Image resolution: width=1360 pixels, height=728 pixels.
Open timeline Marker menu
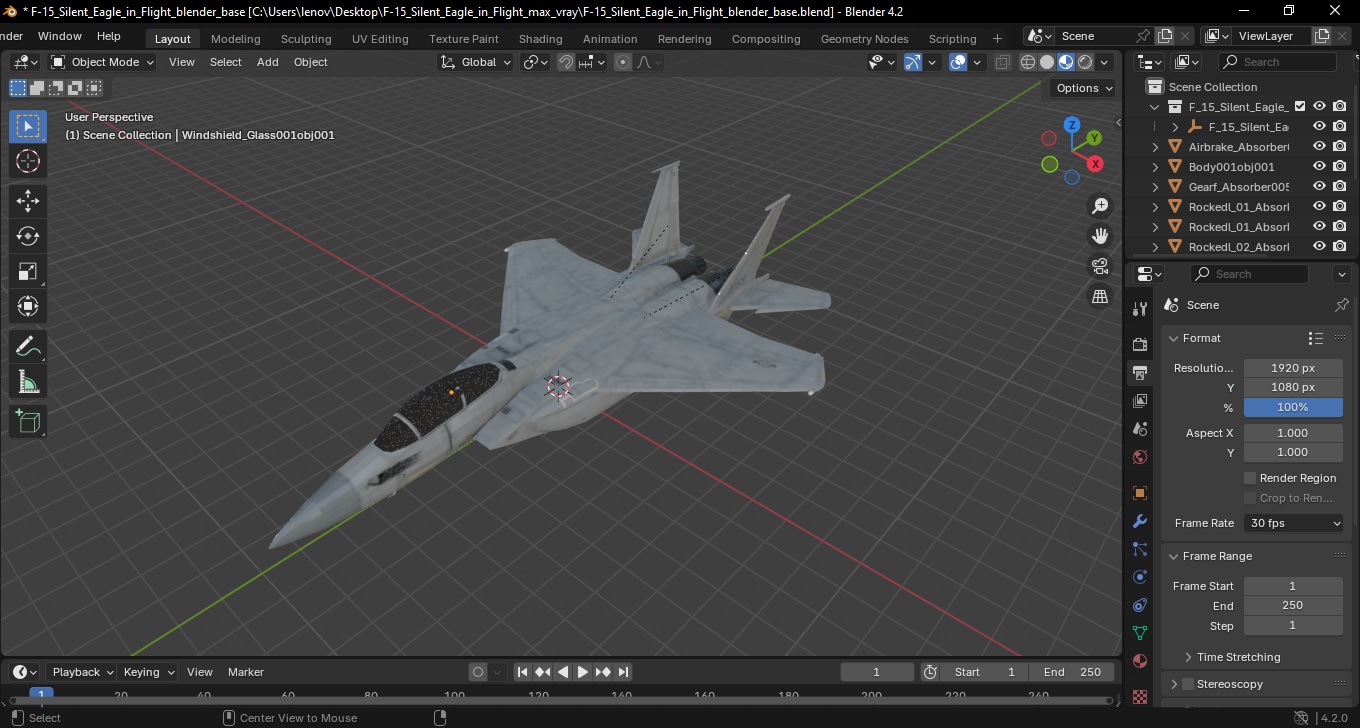246,672
